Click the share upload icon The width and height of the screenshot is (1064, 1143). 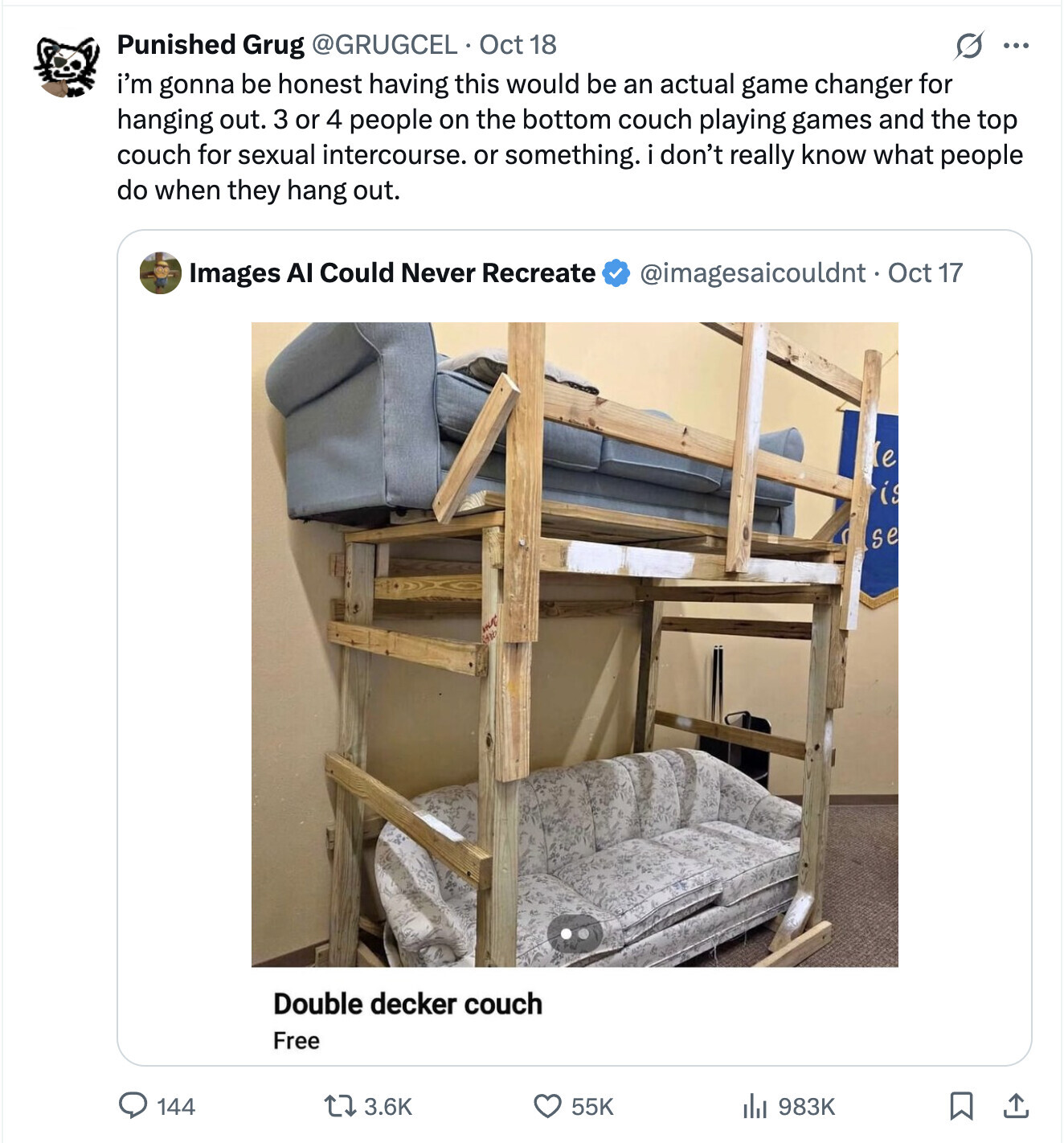[1016, 1106]
